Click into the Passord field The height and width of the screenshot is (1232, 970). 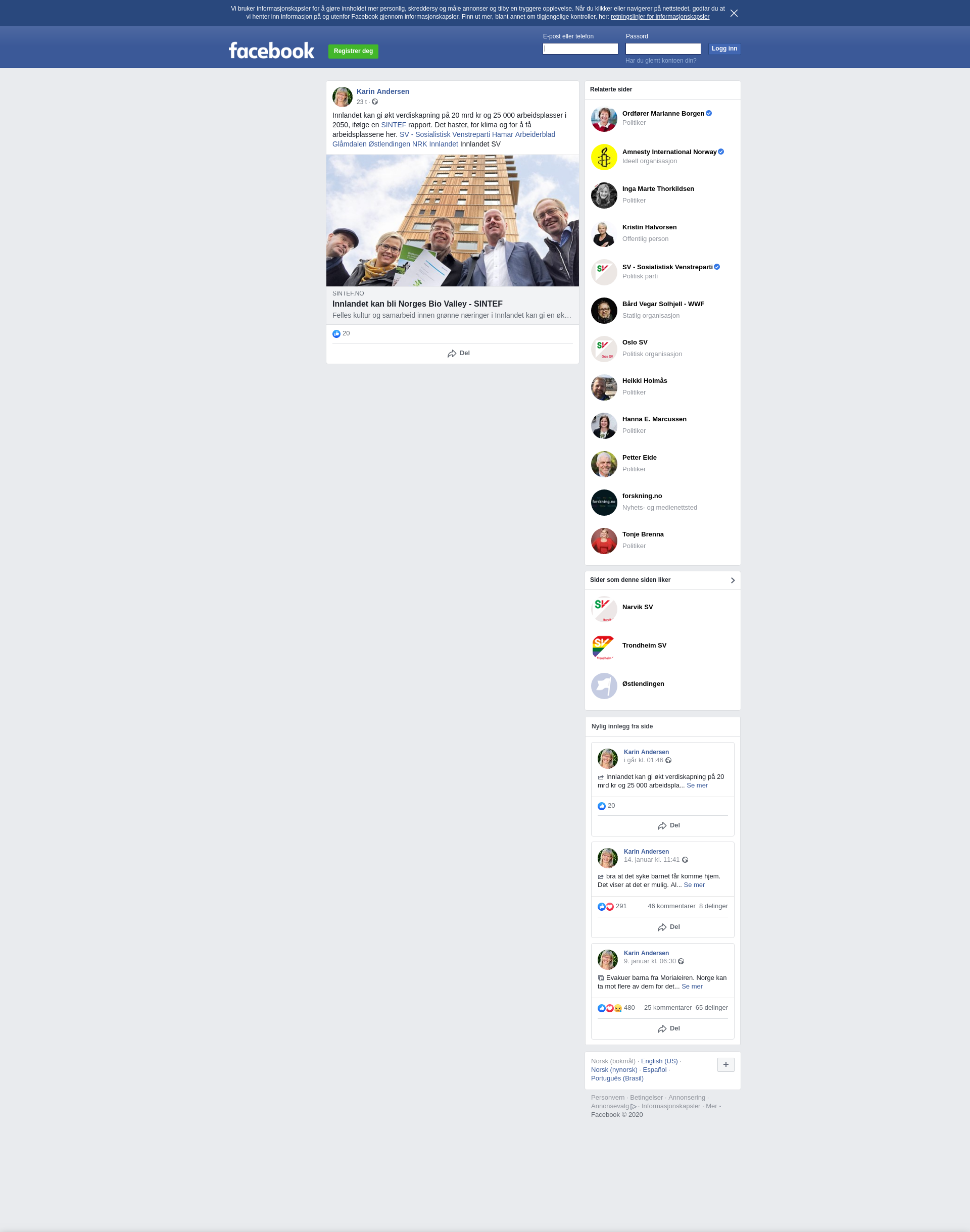pyautogui.click(x=663, y=49)
